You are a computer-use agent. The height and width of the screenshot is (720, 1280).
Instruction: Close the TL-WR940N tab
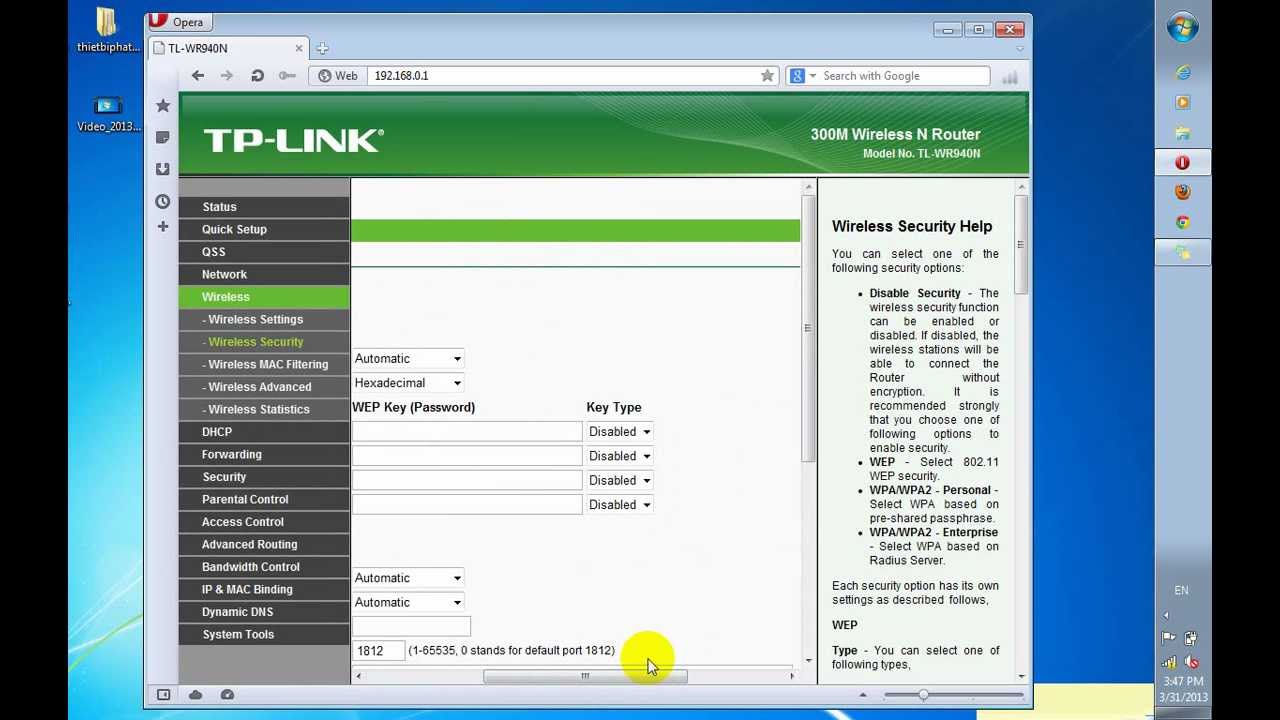(298, 48)
